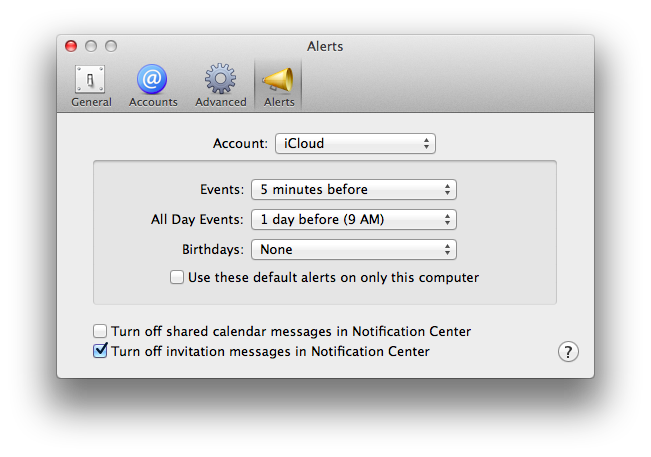Open the General preferences pane
This screenshot has width=651, height=457.
91,86
